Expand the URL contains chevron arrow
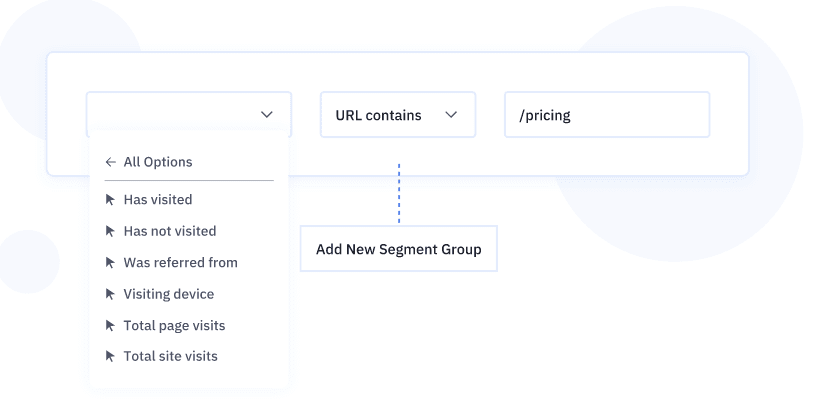This screenshot has height=399, width=832. (x=451, y=115)
